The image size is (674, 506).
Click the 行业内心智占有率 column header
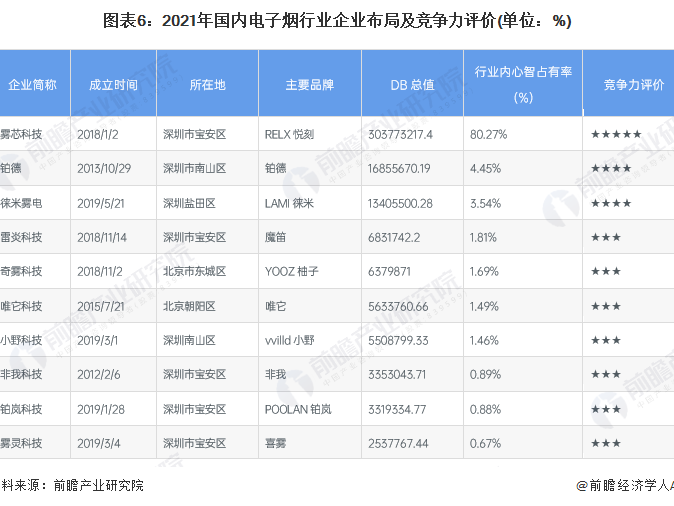point(523,84)
